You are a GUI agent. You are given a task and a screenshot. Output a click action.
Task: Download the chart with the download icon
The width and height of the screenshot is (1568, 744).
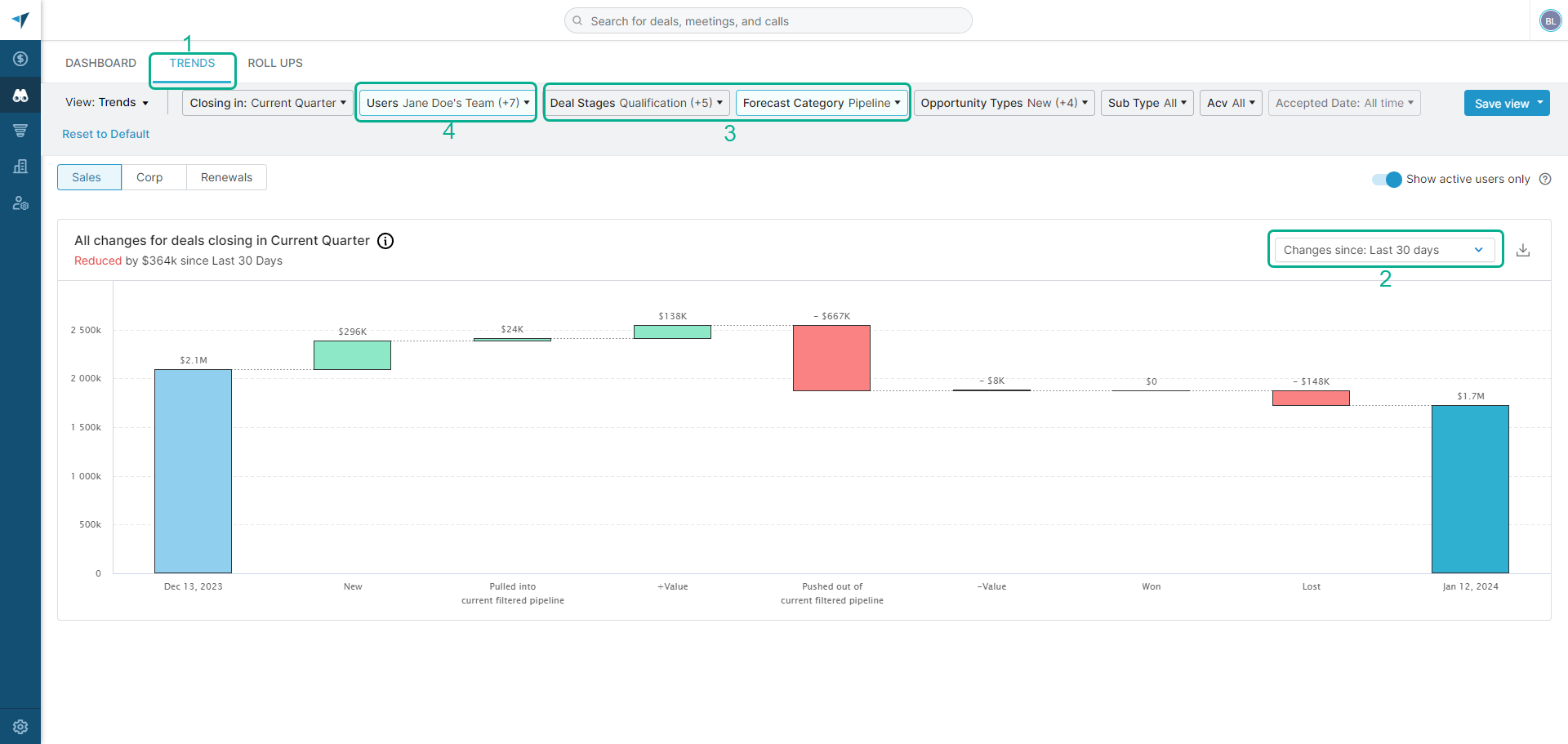tap(1523, 250)
